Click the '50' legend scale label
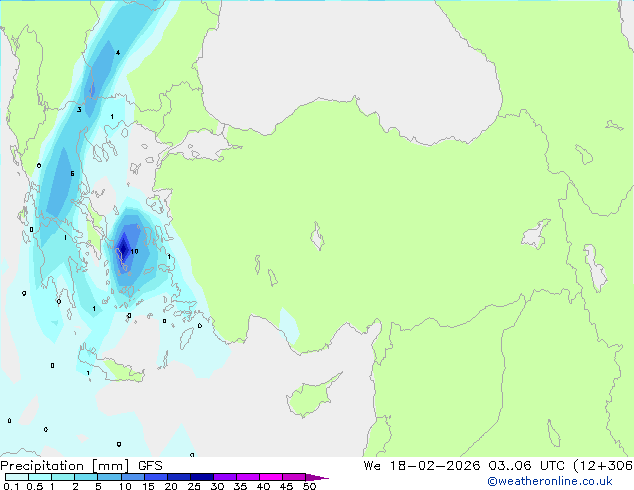 (x=309, y=486)
